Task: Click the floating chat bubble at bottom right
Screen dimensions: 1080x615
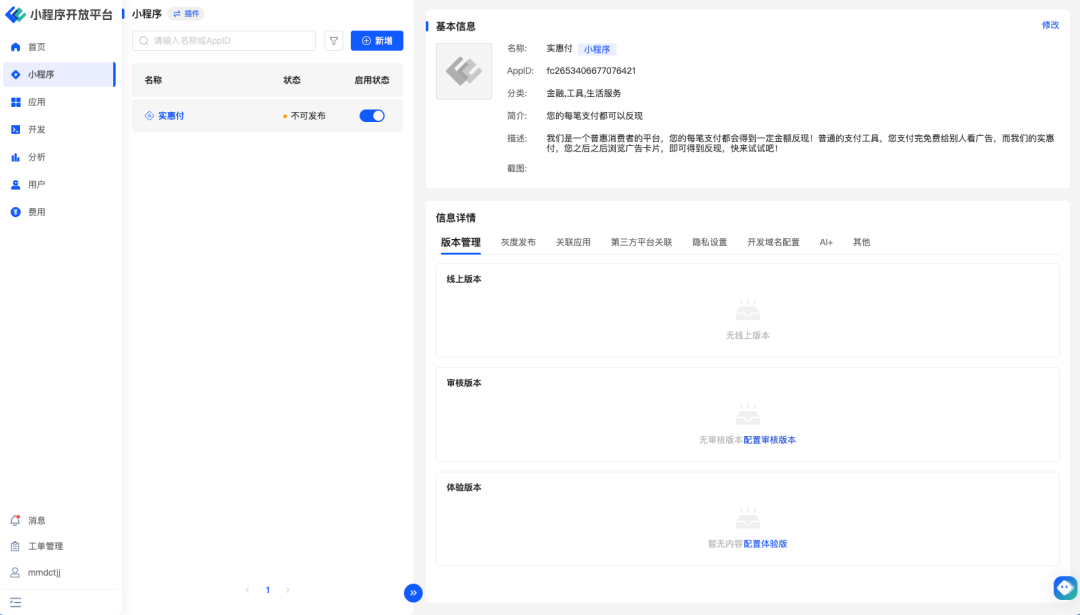Action: click(x=1064, y=588)
